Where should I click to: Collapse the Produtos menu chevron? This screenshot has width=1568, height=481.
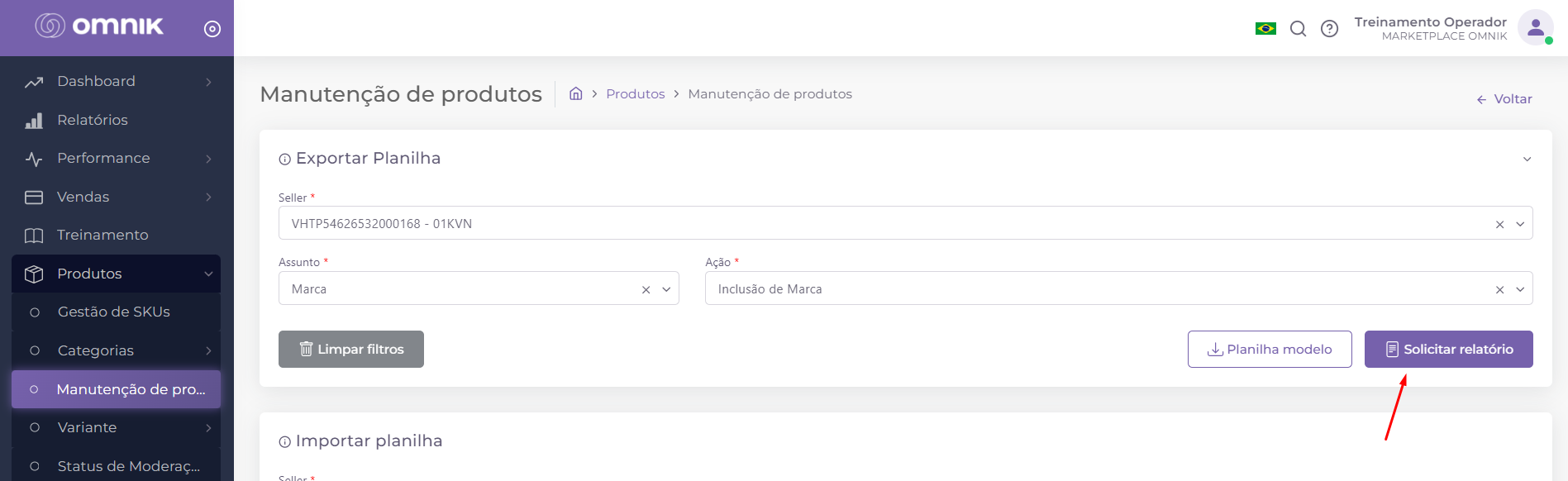tap(208, 274)
